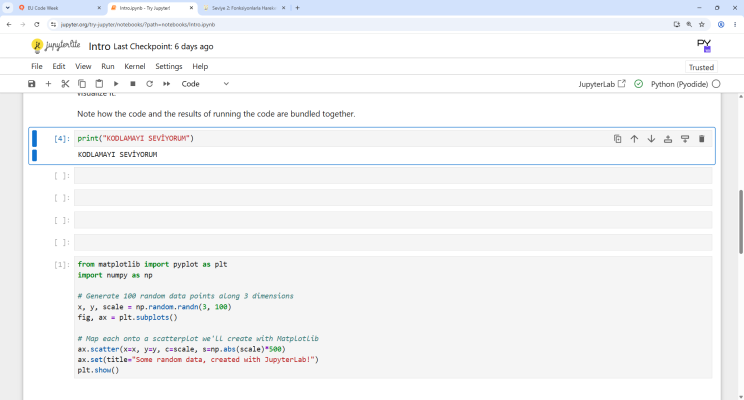
Task: Insert a cell below the active cell
Action: coord(685,139)
